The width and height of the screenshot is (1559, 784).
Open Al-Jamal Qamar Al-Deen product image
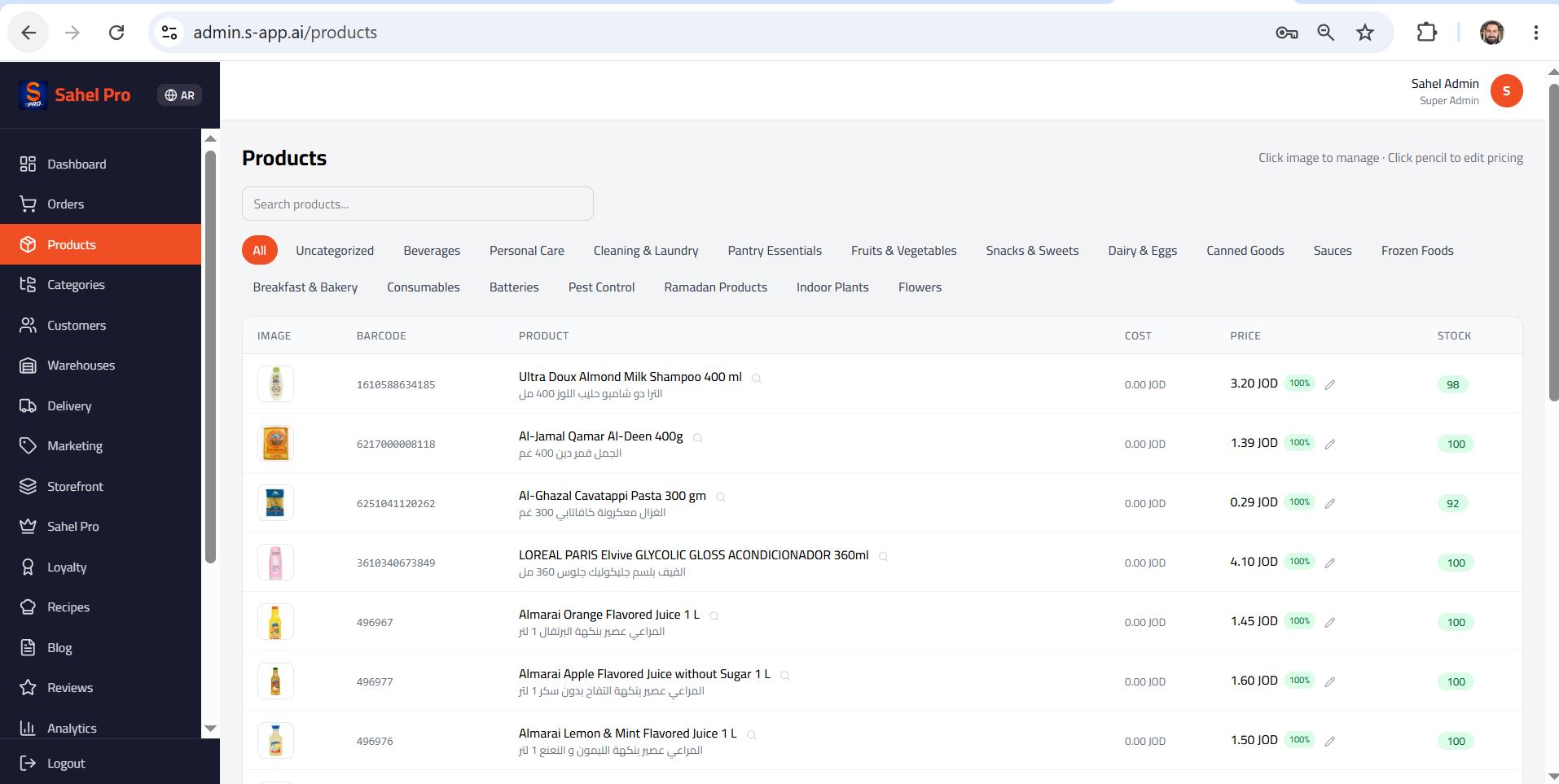click(275, 444)
